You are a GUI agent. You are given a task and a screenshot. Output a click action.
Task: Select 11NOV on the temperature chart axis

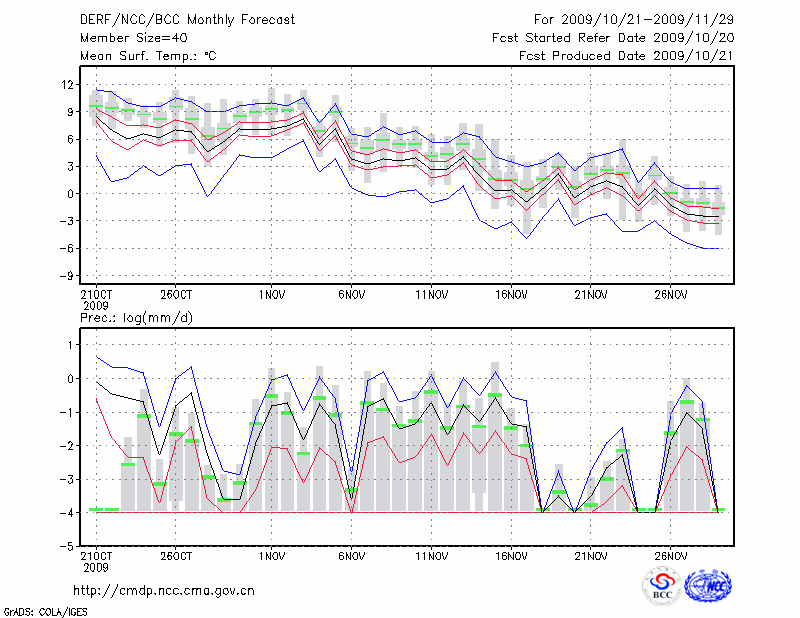pos(431,296)
